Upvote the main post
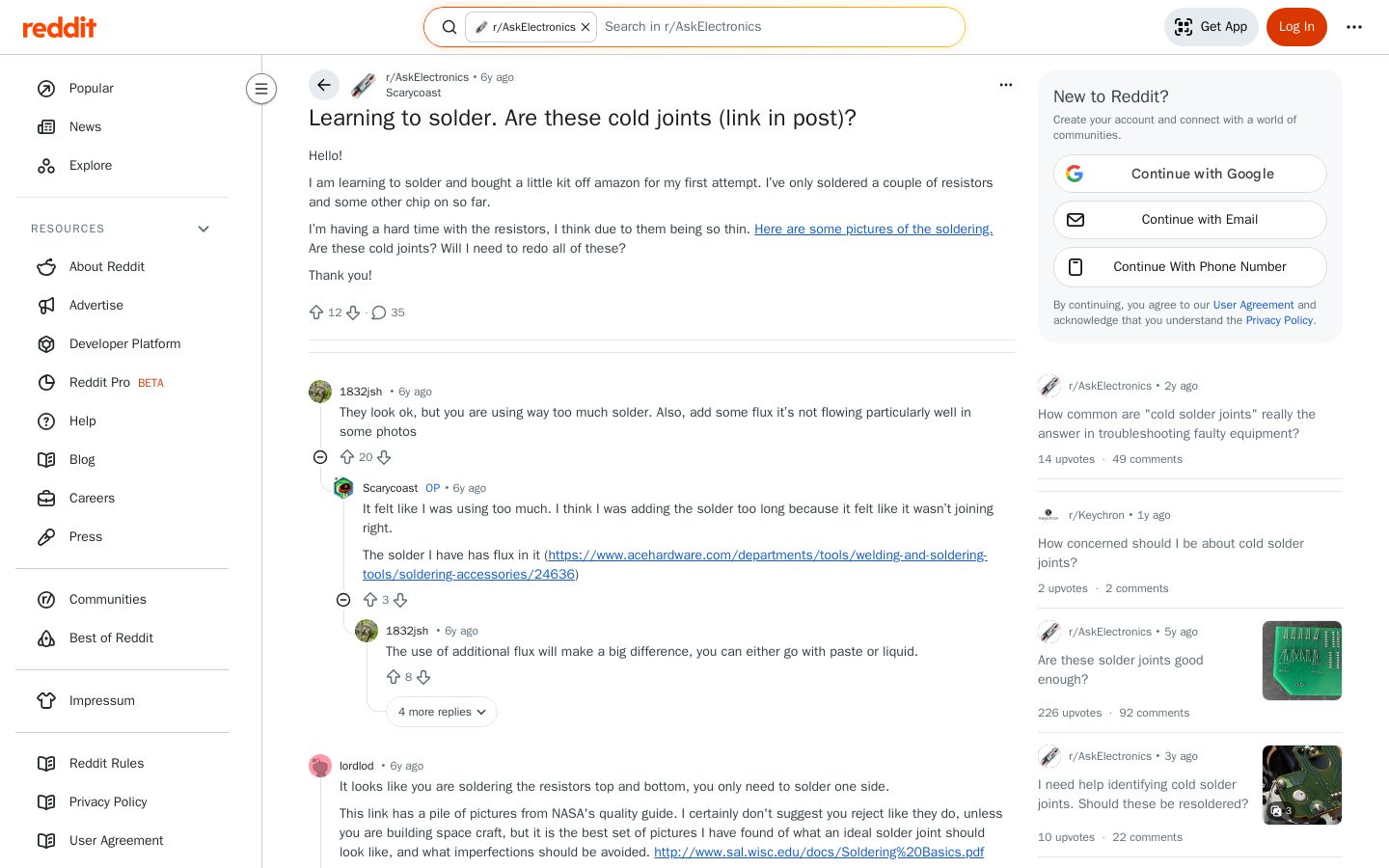The height and width of the screenshot is (868, 1389). (x=316, y=312)
